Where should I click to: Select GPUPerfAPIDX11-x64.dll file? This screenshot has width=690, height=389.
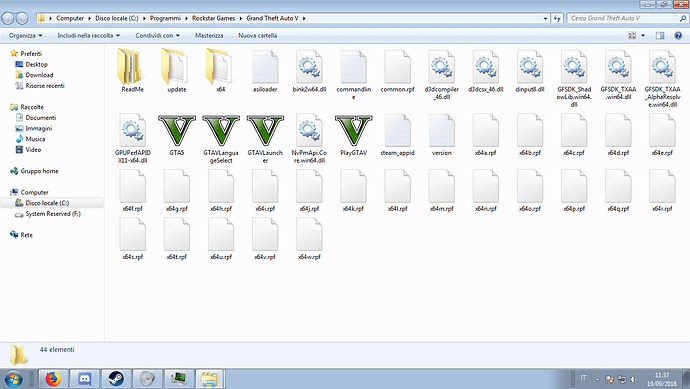click(x=132, y=138)
